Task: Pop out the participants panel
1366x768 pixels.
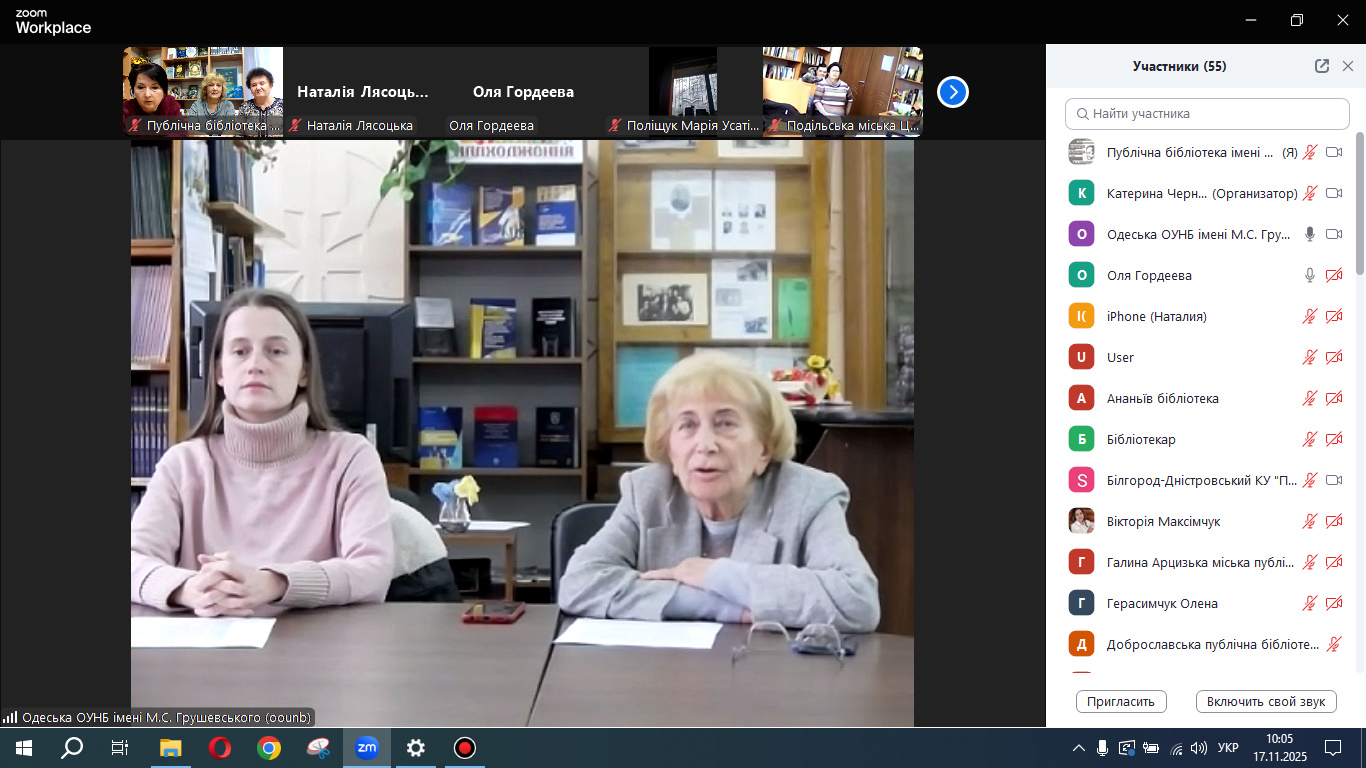Action: [1322, 66]
